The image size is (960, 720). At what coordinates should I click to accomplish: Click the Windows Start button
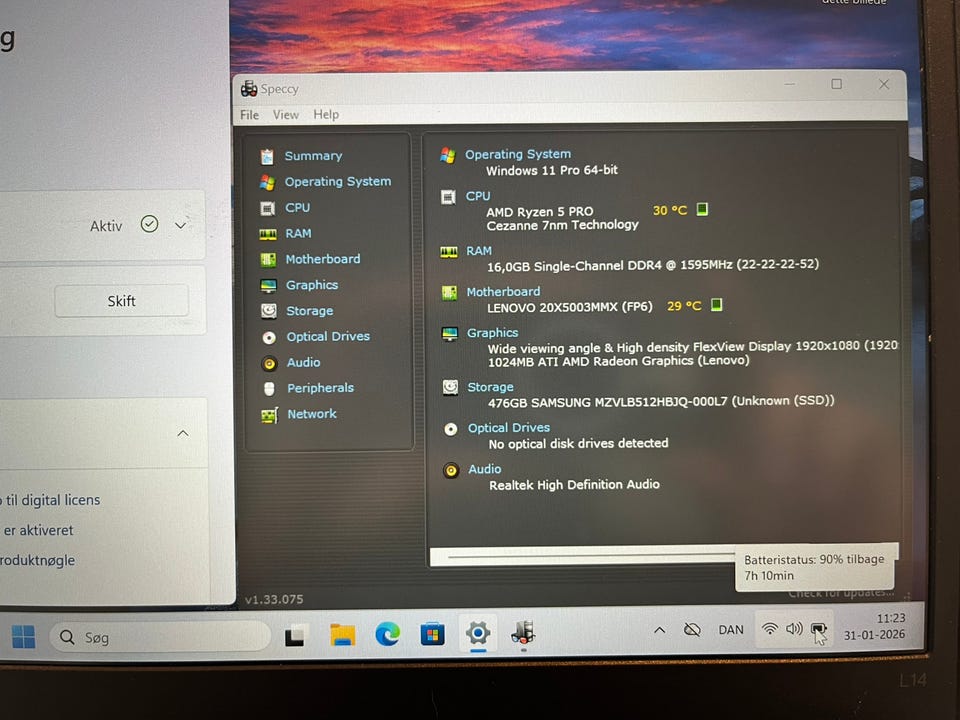(23, 637)
